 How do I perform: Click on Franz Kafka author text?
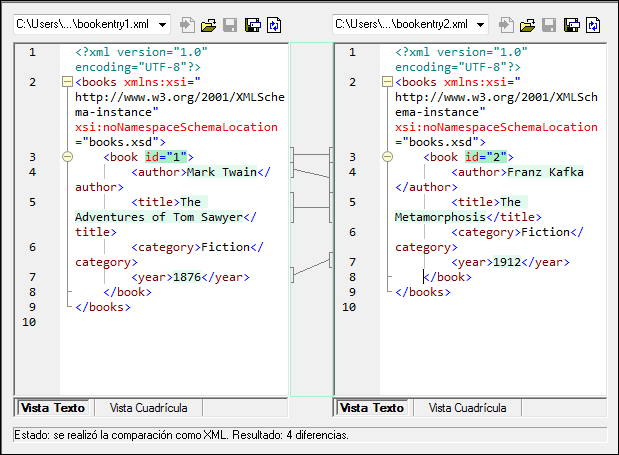[x=546, y=172]
